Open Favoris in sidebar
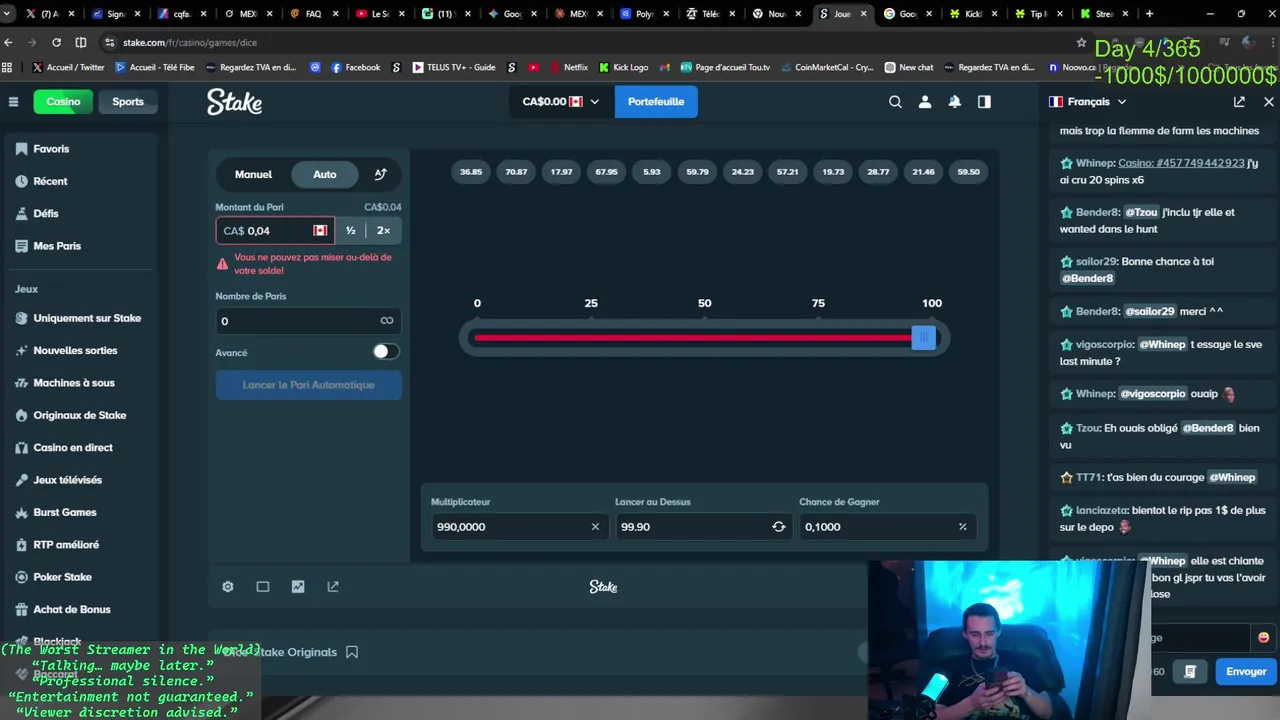The height and width of the screenshot is (720, 1280). coord(80,149)
